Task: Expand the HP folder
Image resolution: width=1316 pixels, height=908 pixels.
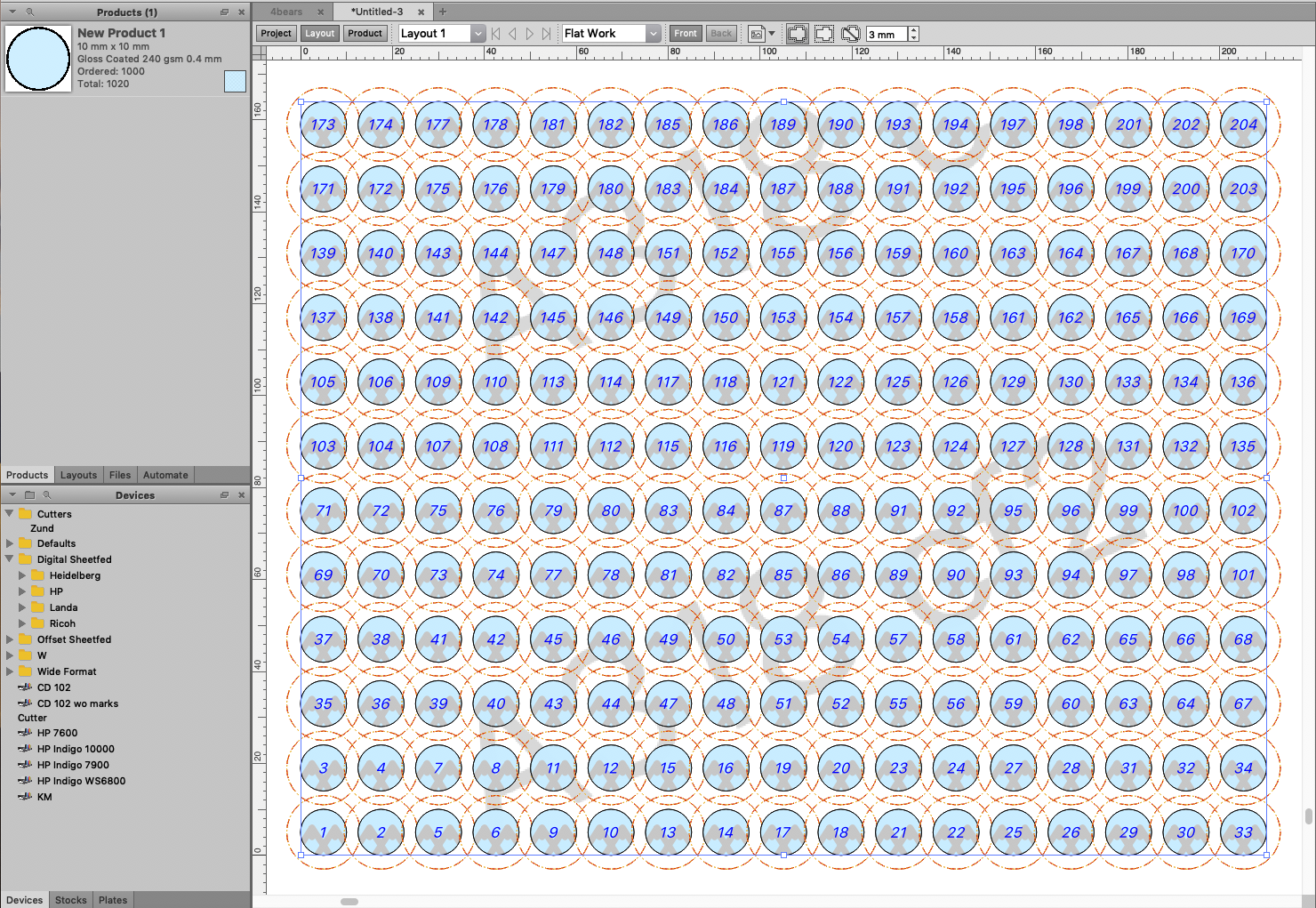Action: pos(22,591)
